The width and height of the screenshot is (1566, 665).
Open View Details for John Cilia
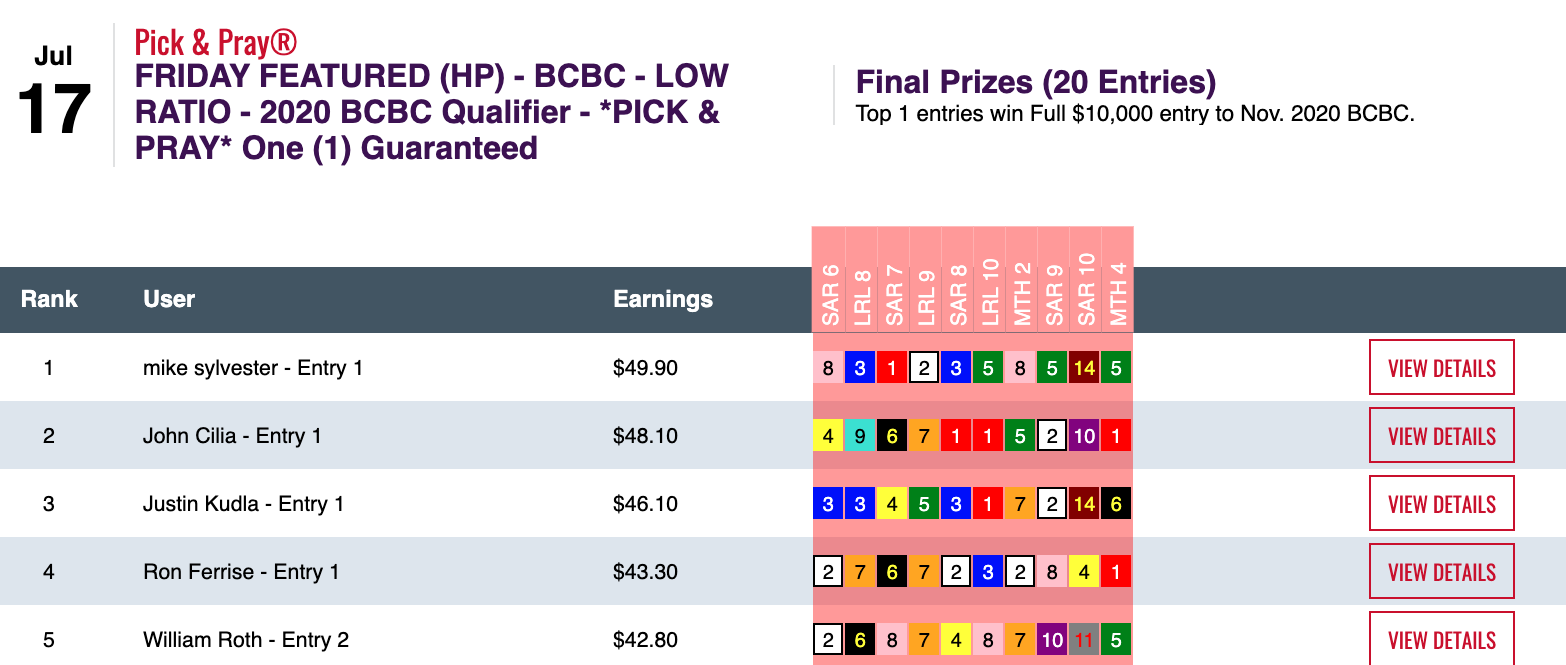1441,436
